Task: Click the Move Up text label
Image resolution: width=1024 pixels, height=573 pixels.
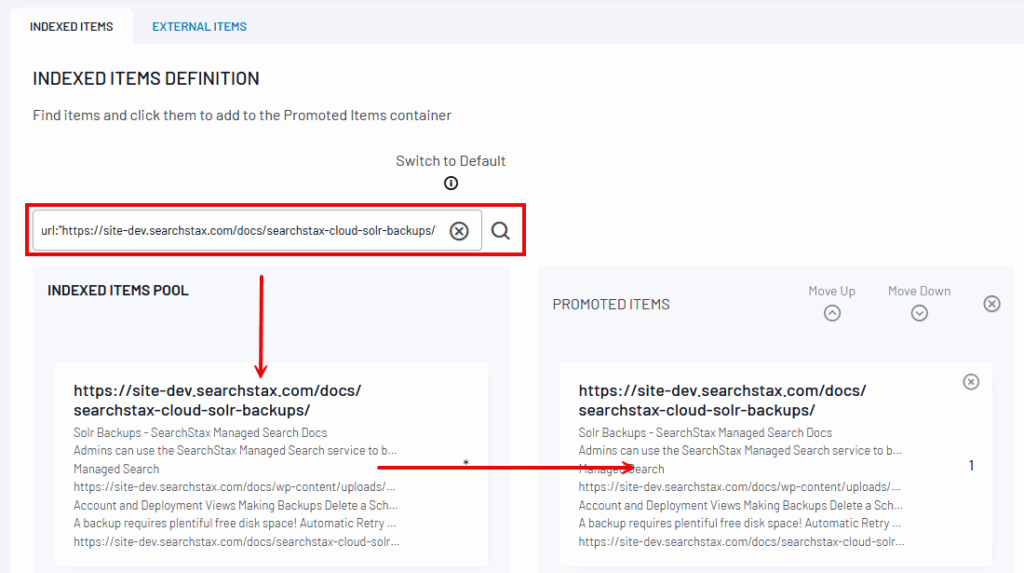Action: pos(832,291)
